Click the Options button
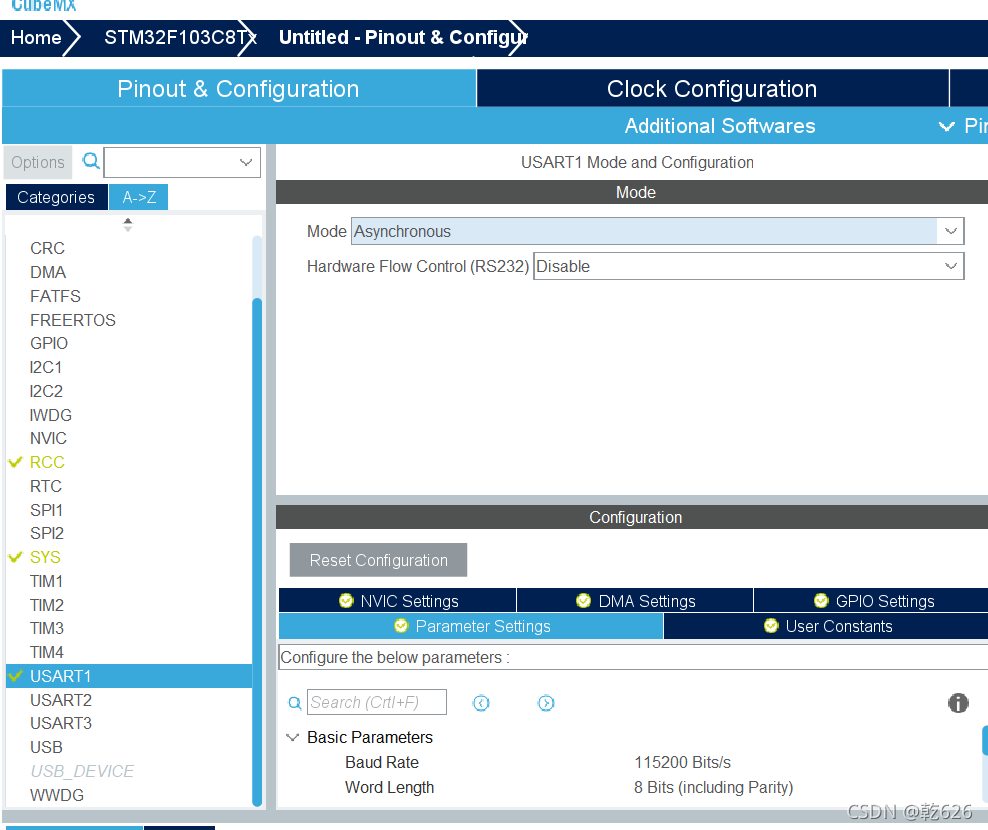This screenshot has height=830, width=988. point(38,163)
